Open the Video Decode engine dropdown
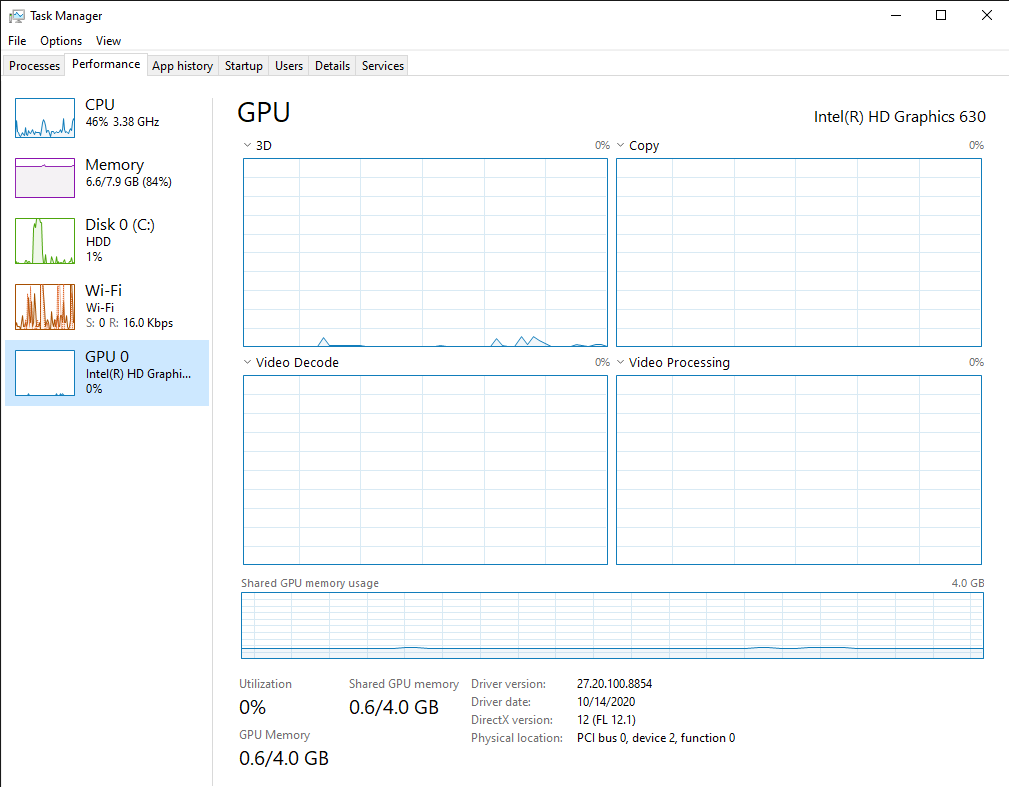Viewport: 1009px width, 787px height. point(247,362)
